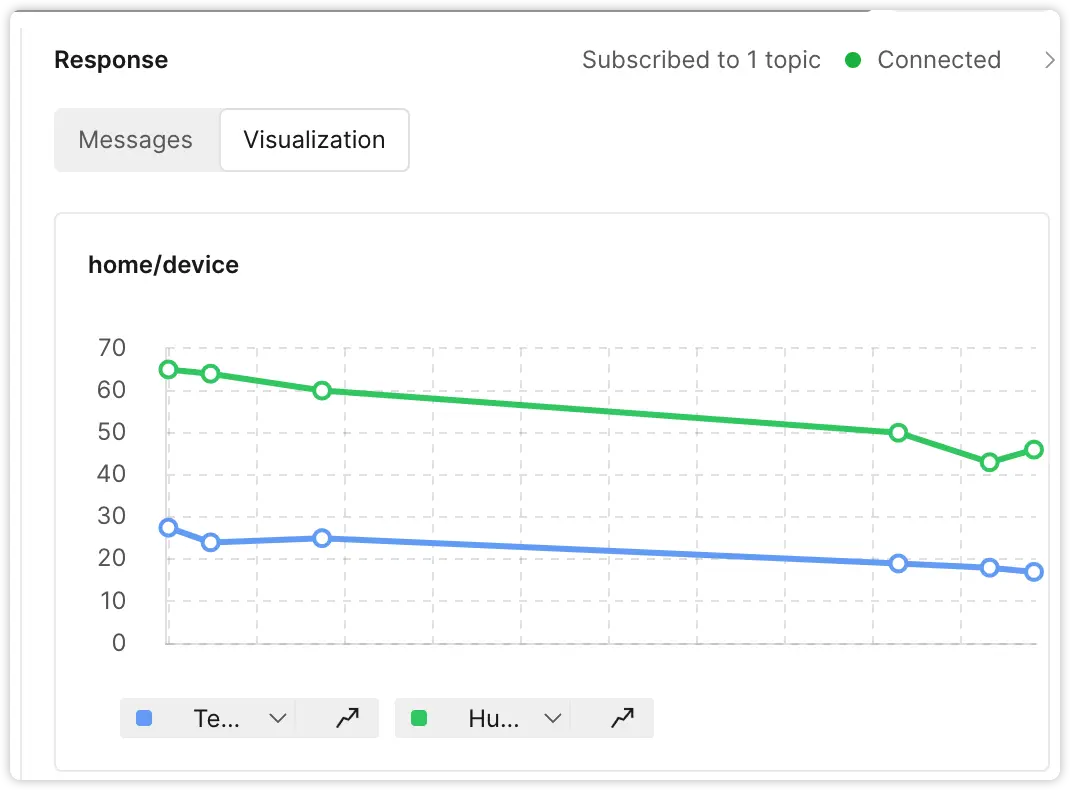Click the home/device chart title

tap(163, 264)
